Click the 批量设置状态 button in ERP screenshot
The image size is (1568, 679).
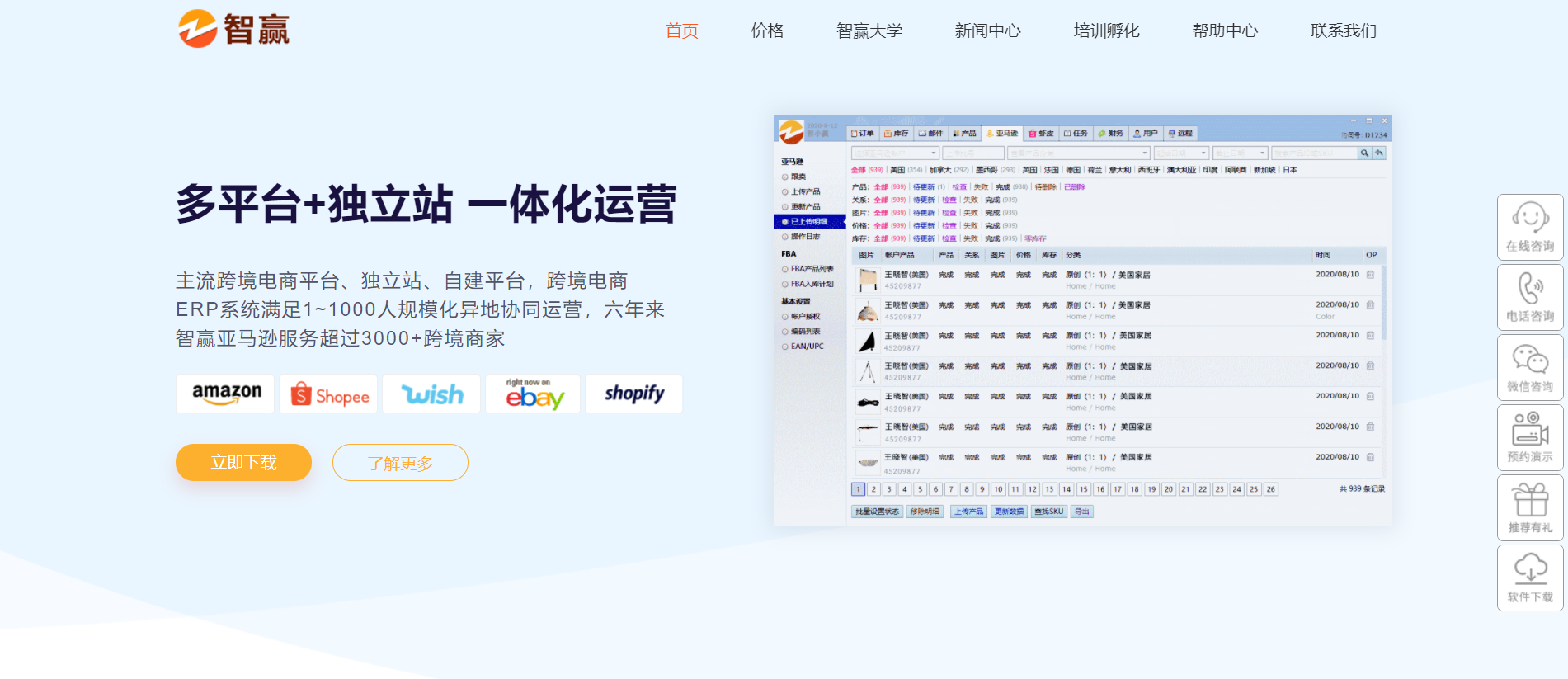877,512
